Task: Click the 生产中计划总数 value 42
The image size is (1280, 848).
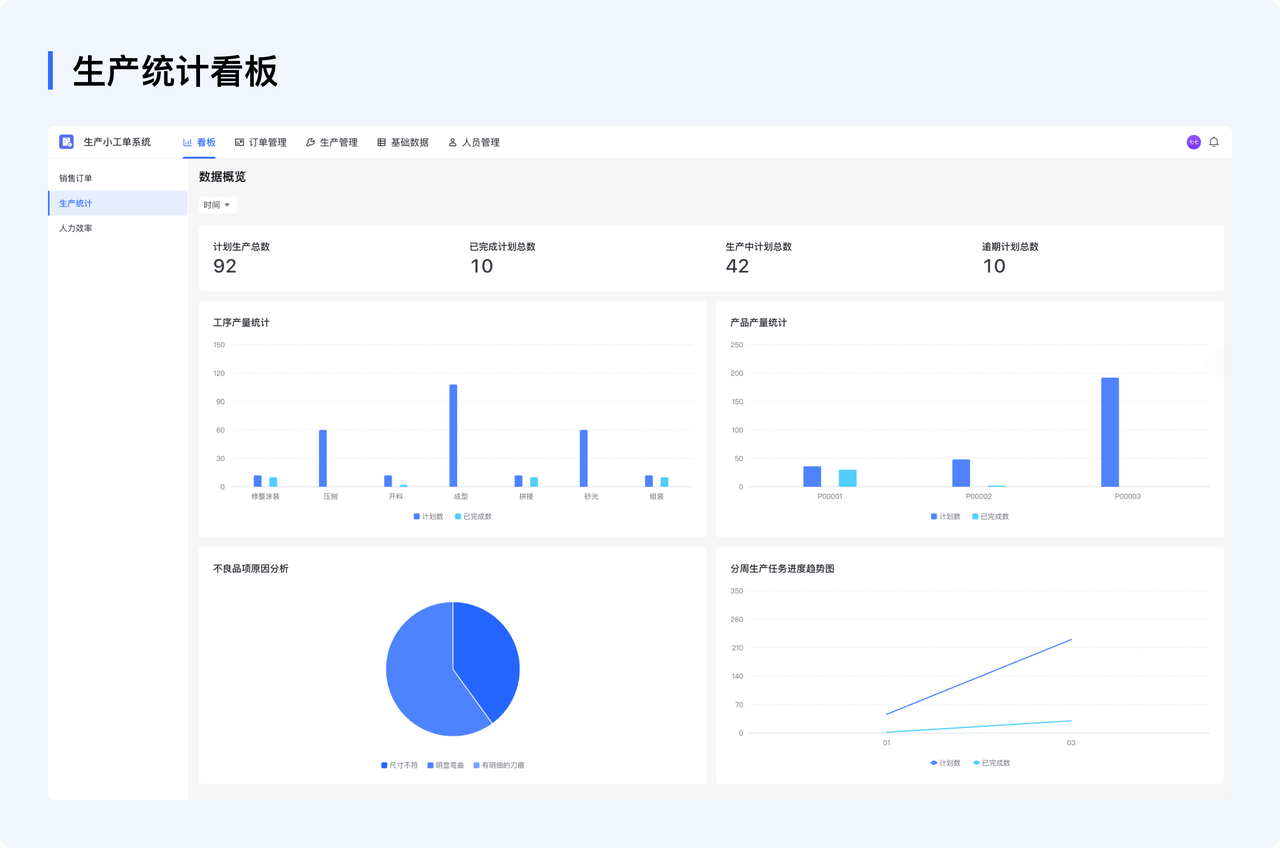Action: click(x=738, y=266)
